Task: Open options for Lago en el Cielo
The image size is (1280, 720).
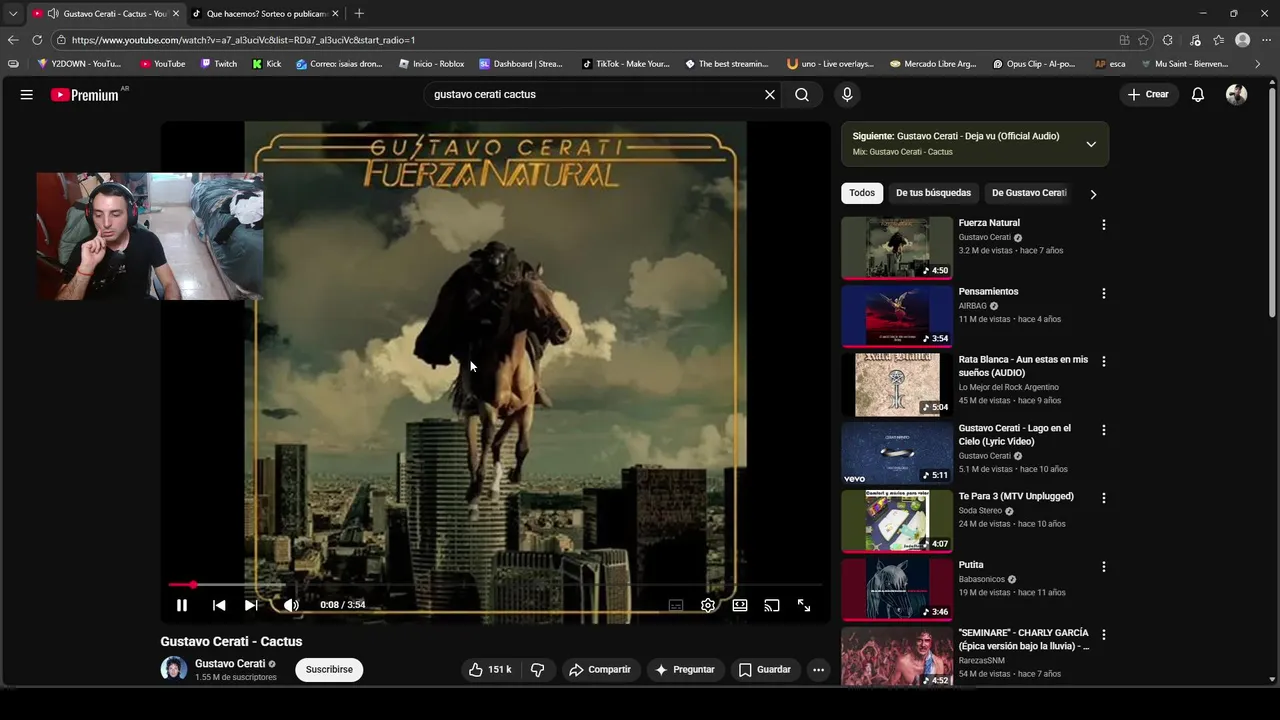Action: (1104, 430)
